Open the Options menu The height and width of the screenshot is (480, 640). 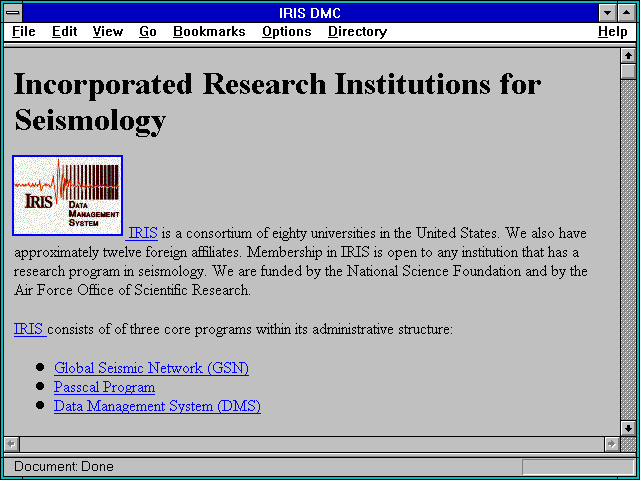coord(287,32)
